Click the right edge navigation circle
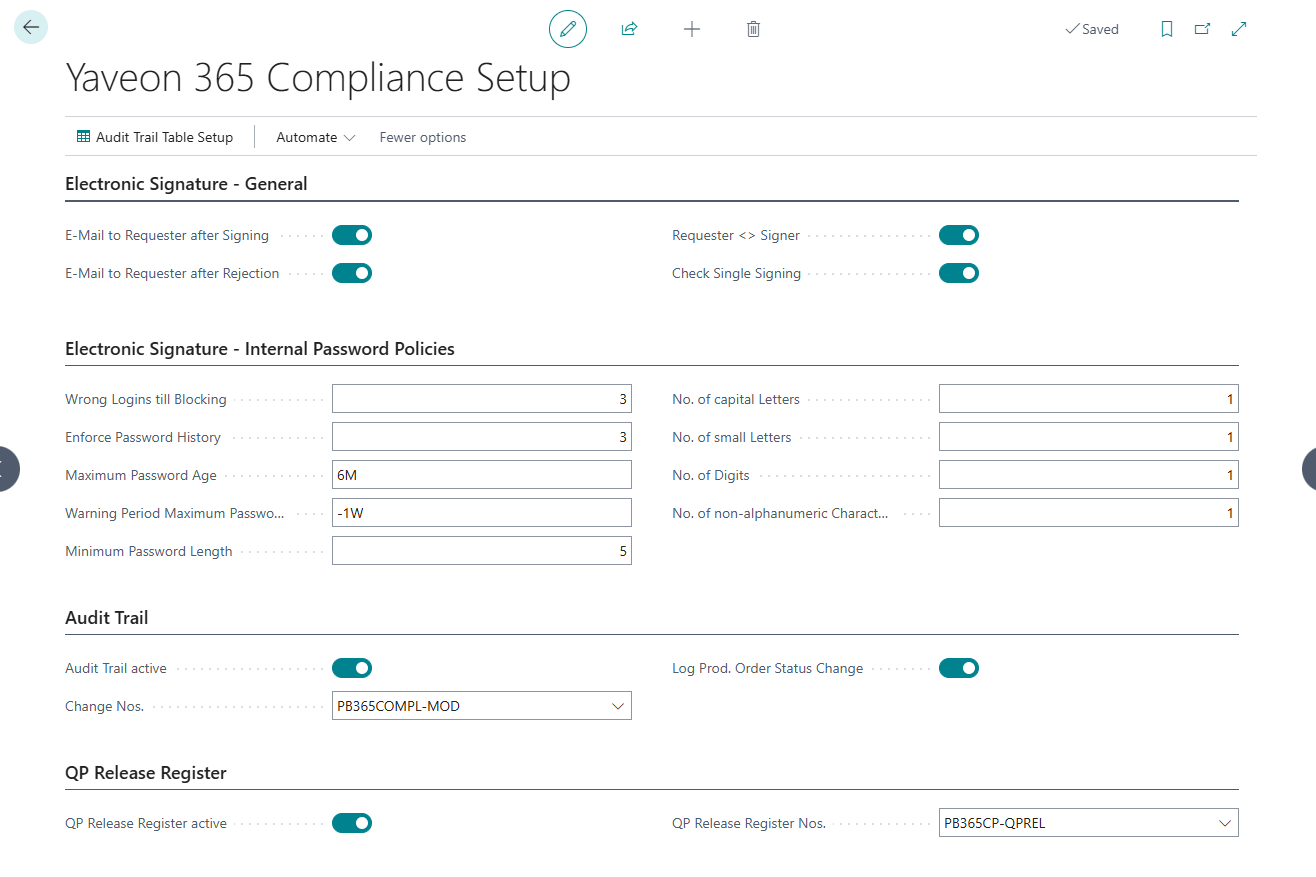Image resolution: width=1316 pixels, height=877 pixels. tap(1309, 468)
